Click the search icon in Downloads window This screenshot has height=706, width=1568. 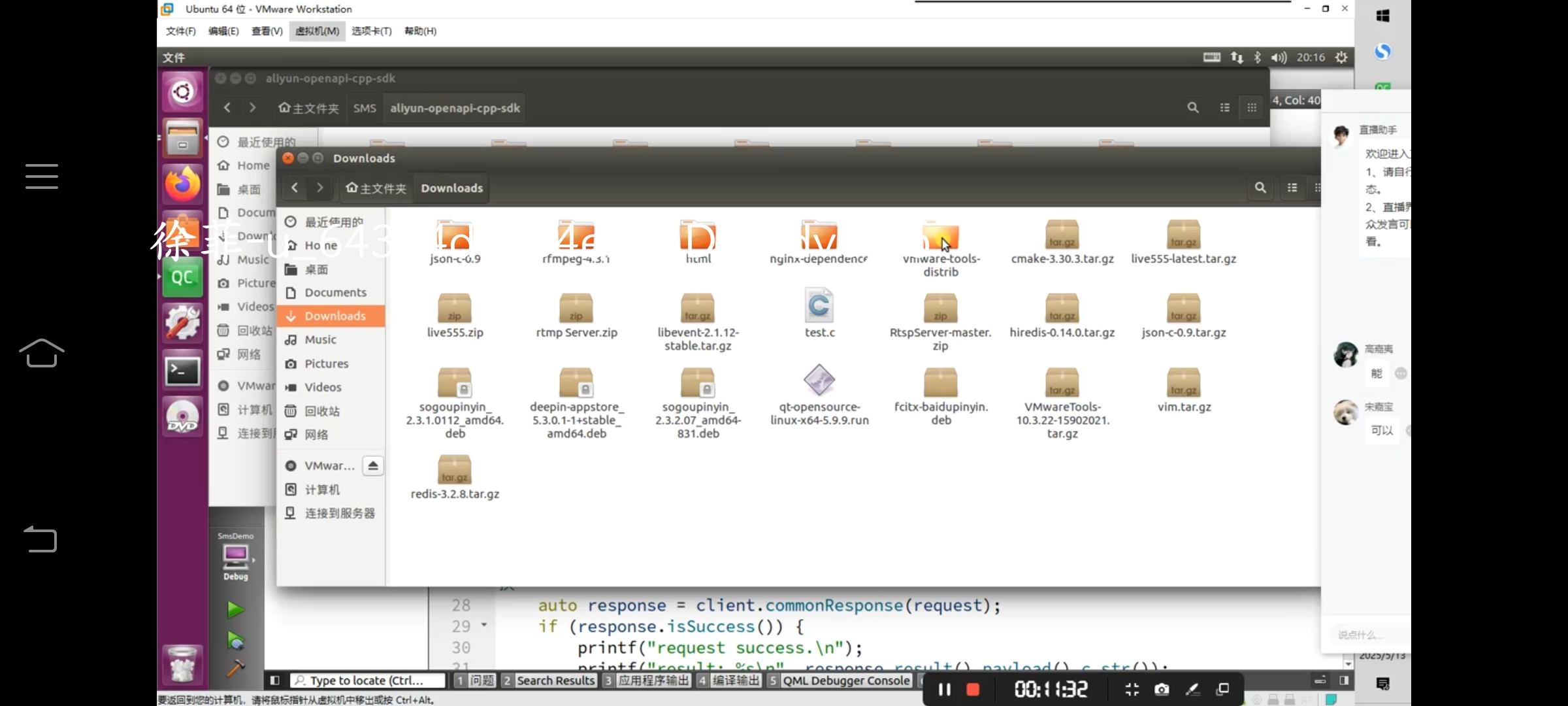1260,188
